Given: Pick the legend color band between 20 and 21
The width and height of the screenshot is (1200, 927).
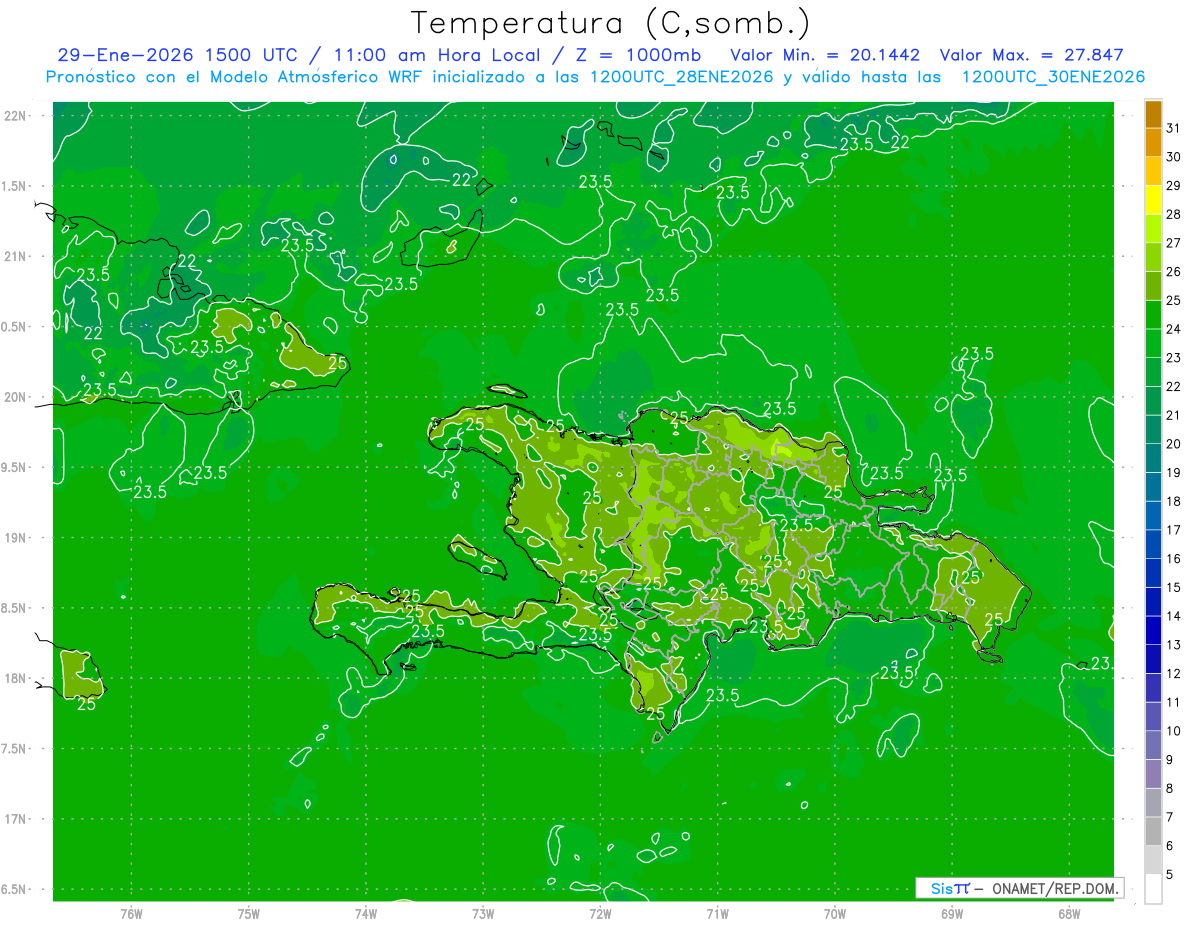Looking at the screenshot, I should click(1153, 429).
